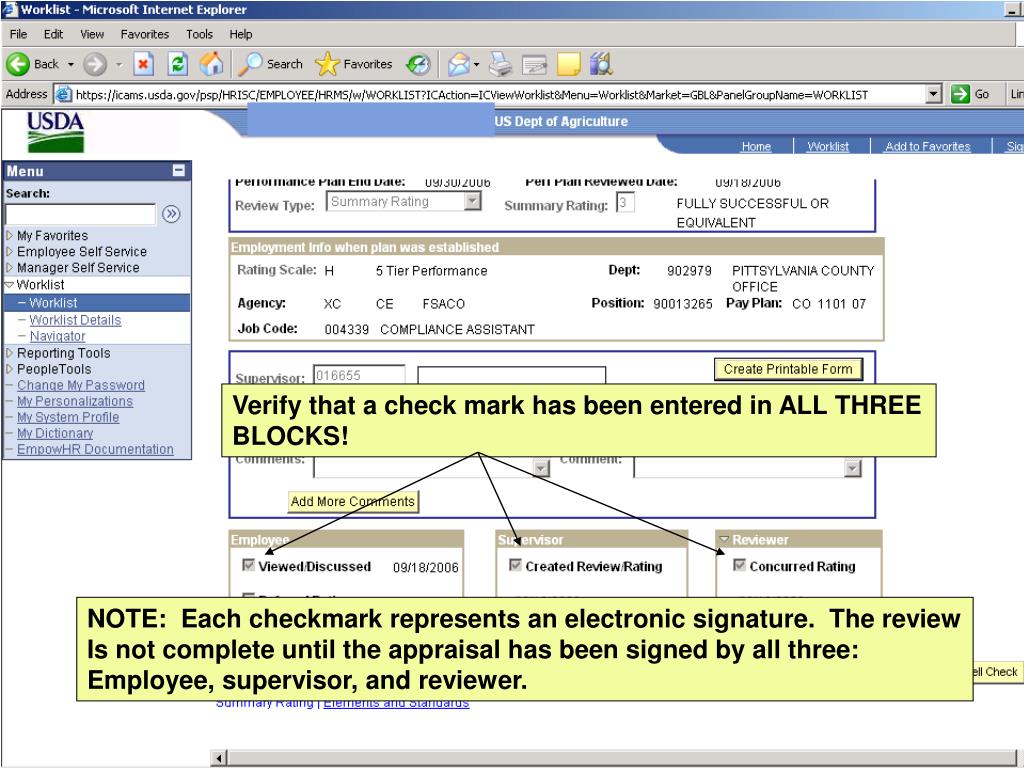The height and width of the screenshot is (768, 1024).
Task: Open the Mail icon dropdown arrow
Action: [x=476, y=65]
